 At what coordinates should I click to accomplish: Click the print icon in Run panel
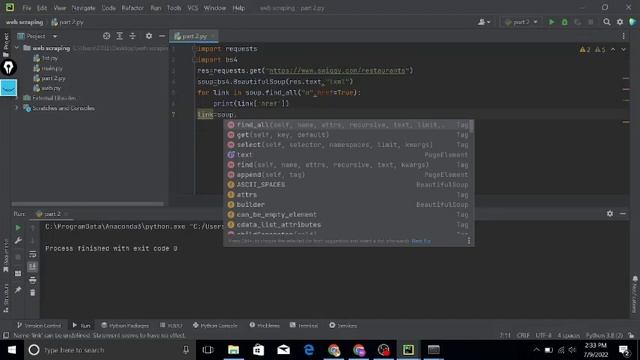tap(33, 280)
